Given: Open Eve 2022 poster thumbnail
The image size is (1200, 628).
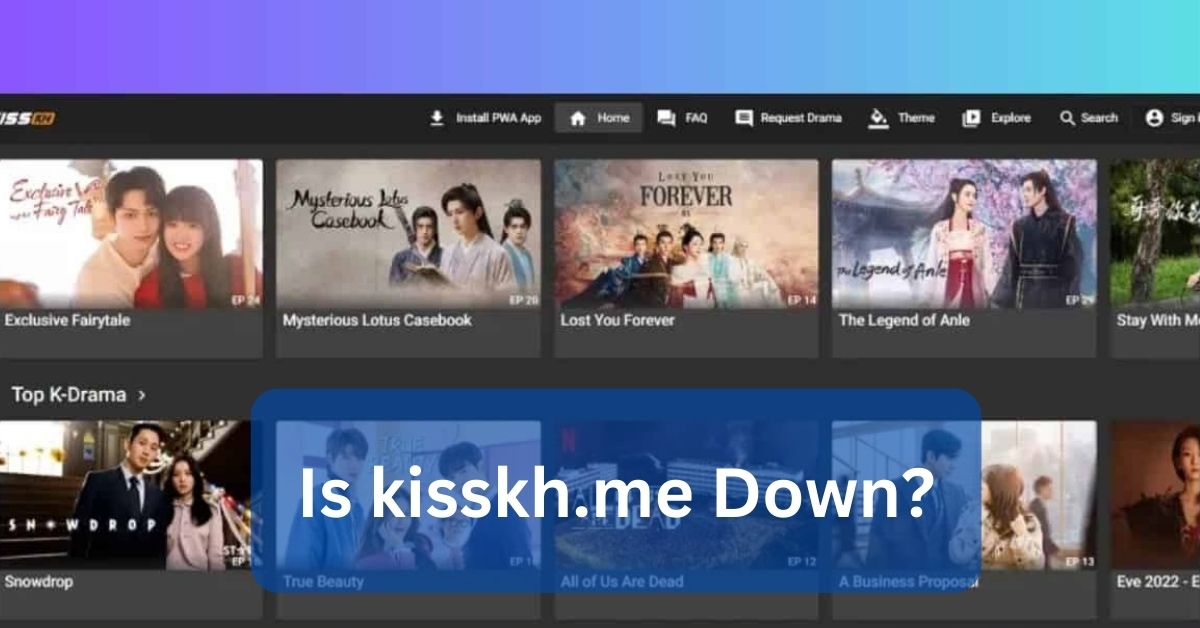Looking at the screenshot, I should [1155, 495].
